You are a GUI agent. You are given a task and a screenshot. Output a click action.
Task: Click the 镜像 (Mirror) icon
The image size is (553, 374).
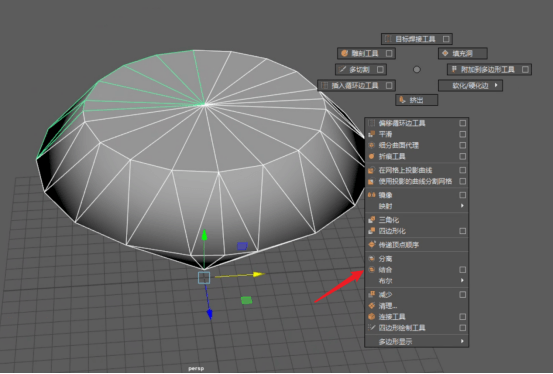coord(371,195)
